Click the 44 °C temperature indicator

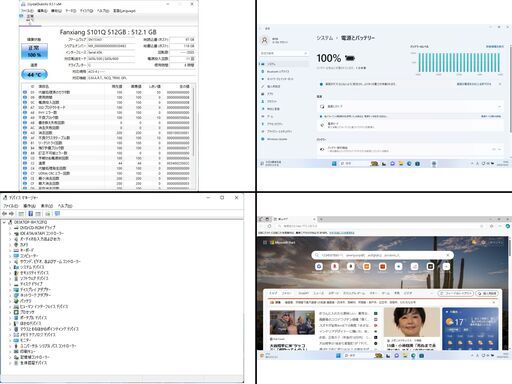34,74
